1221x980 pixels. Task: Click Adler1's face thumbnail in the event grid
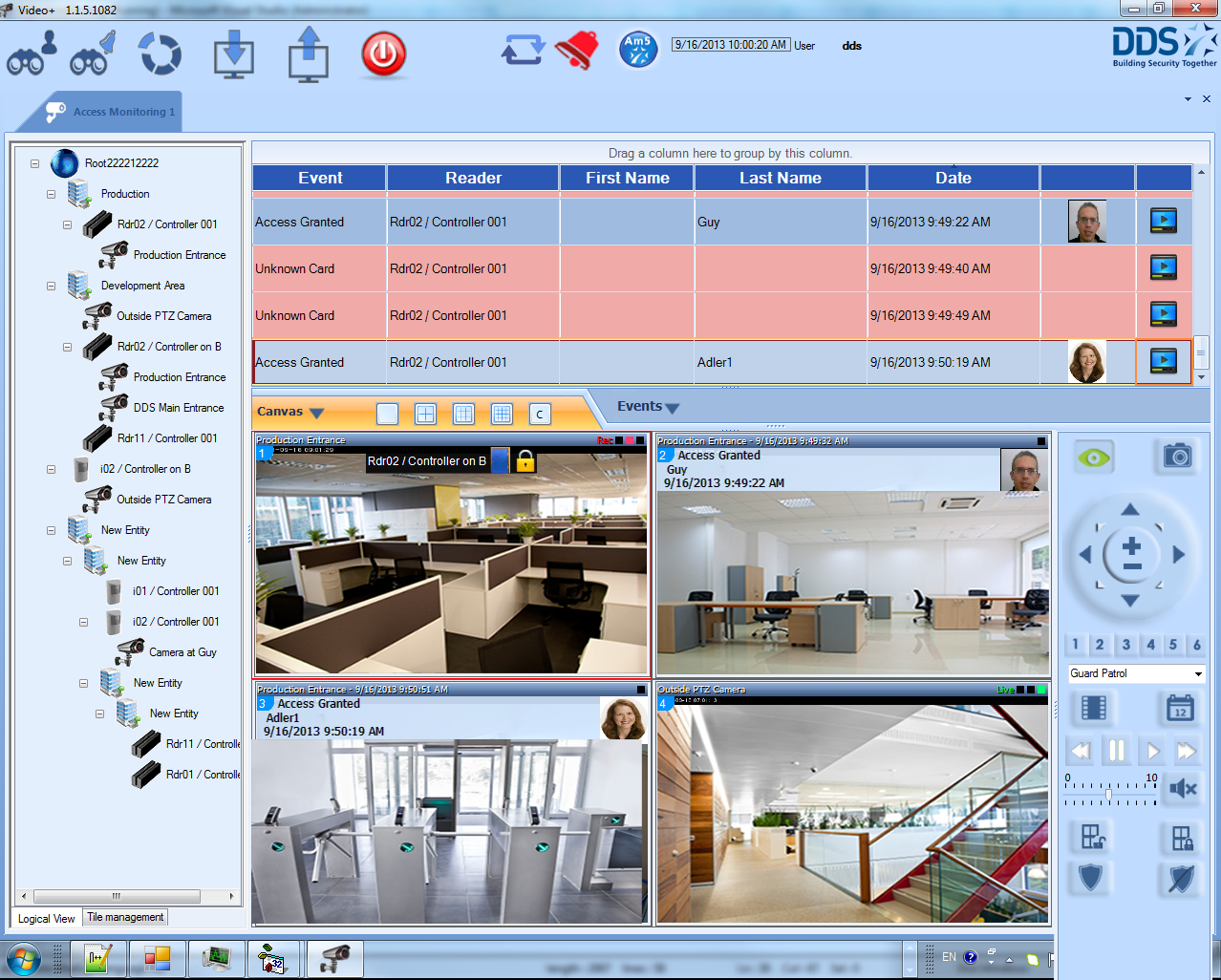pyautogui.click(x=1086, y=361)
